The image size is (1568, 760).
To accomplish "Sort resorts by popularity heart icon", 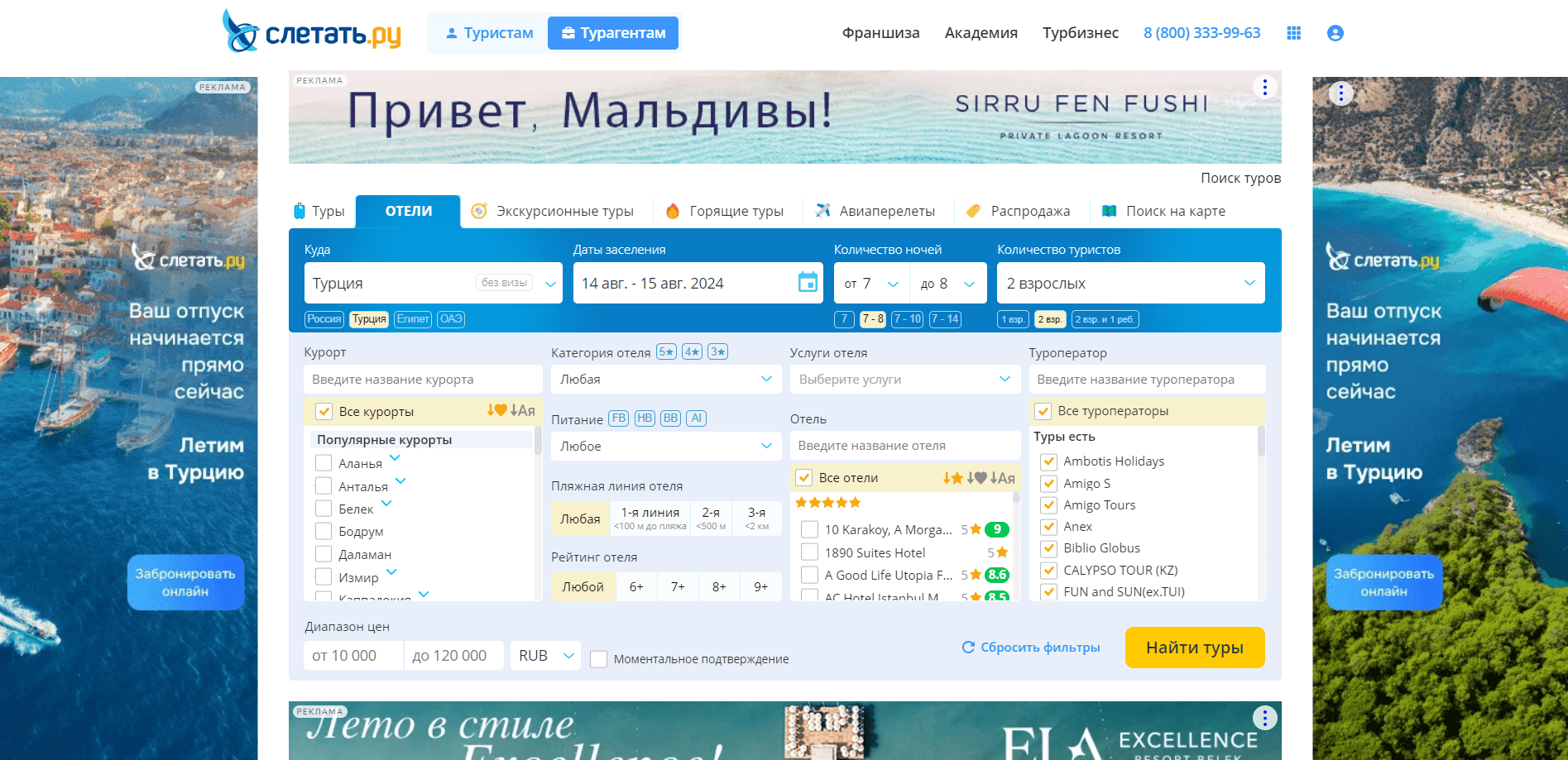I will pyautogui.click(x=496, y=410).
